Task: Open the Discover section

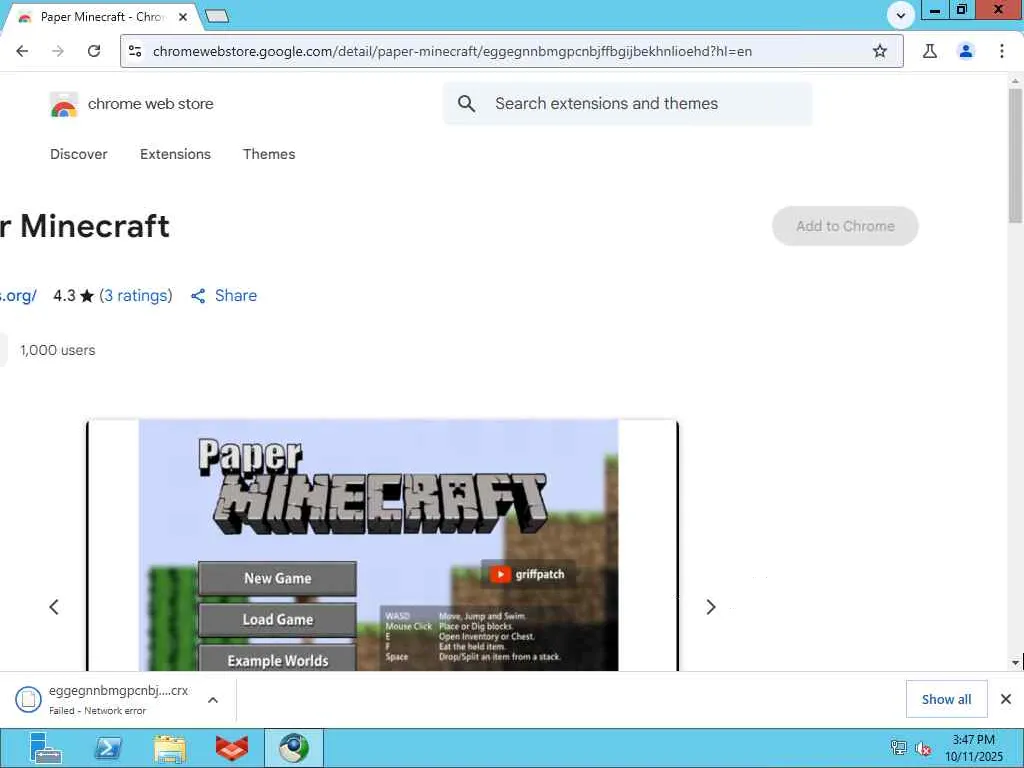Action: [x=78, y=154]
